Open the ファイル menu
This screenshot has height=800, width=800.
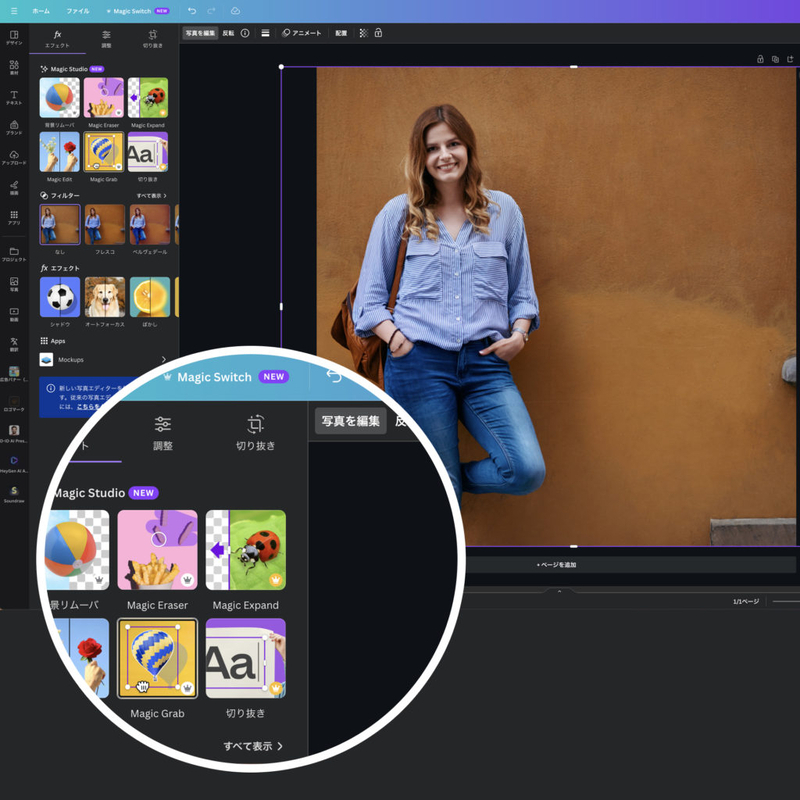point(78,11)
